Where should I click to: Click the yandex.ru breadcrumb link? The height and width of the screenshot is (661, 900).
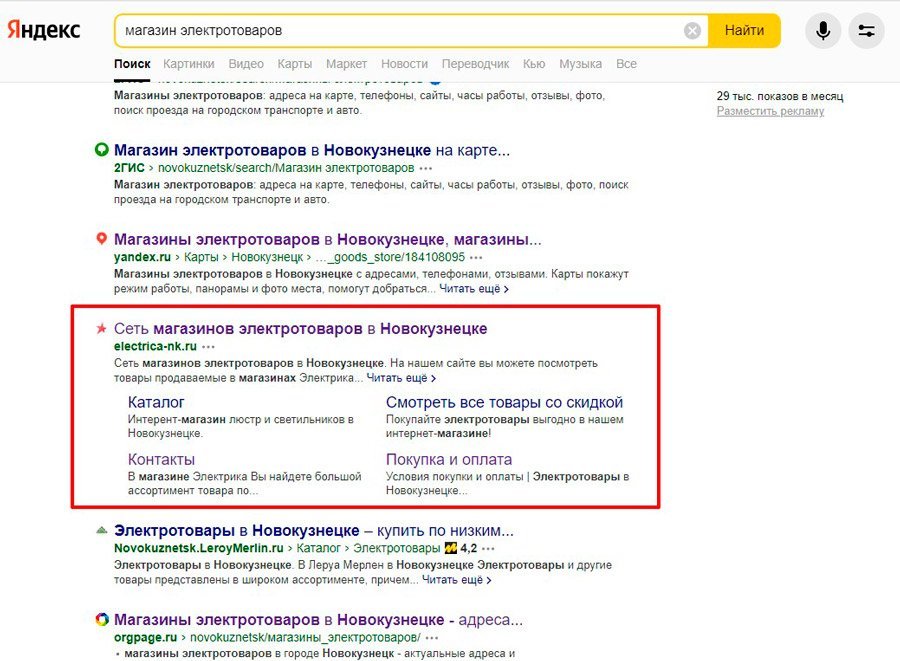(142, 257)
